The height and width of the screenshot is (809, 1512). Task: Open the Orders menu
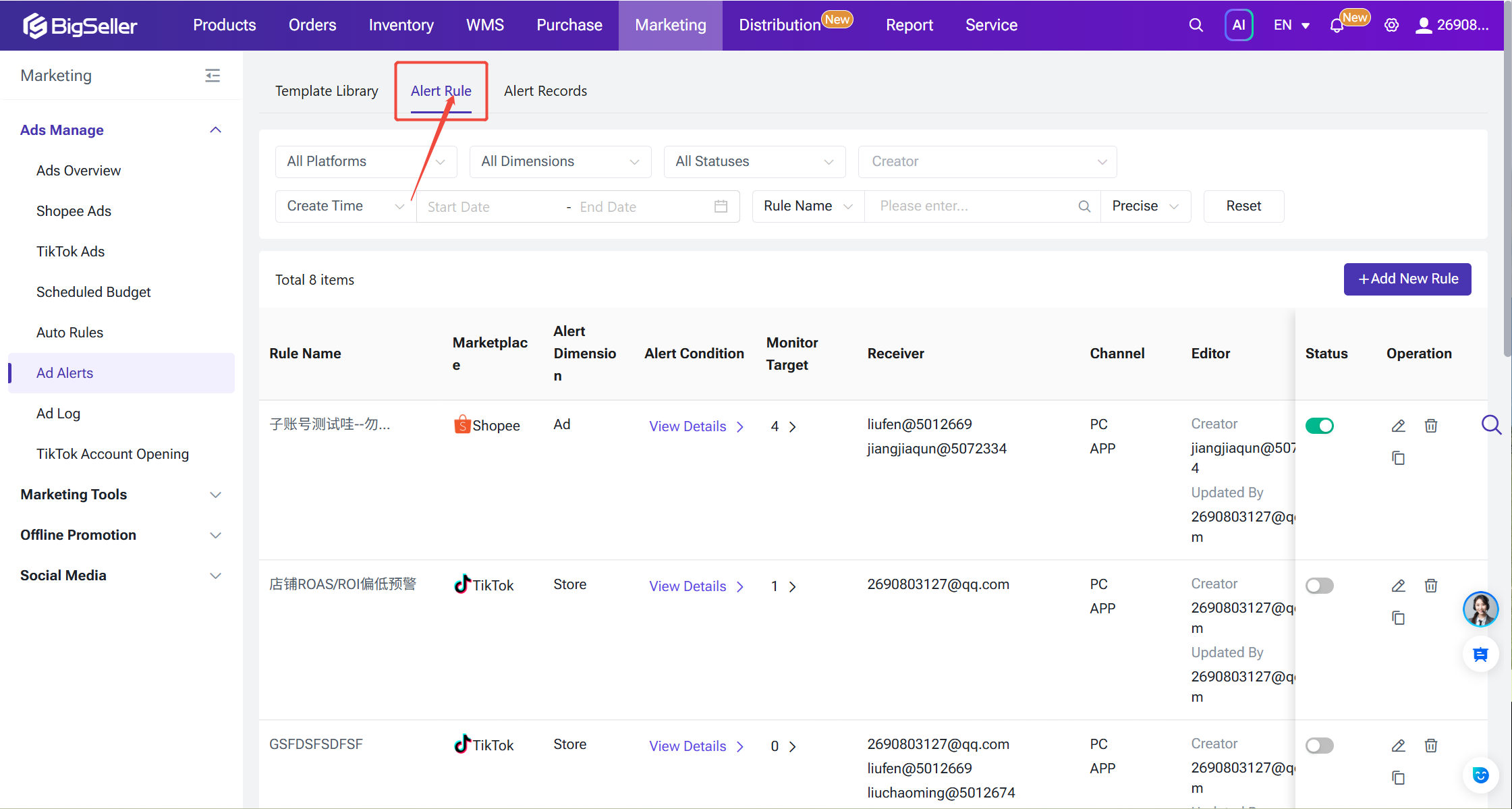(x=312, y=25)
